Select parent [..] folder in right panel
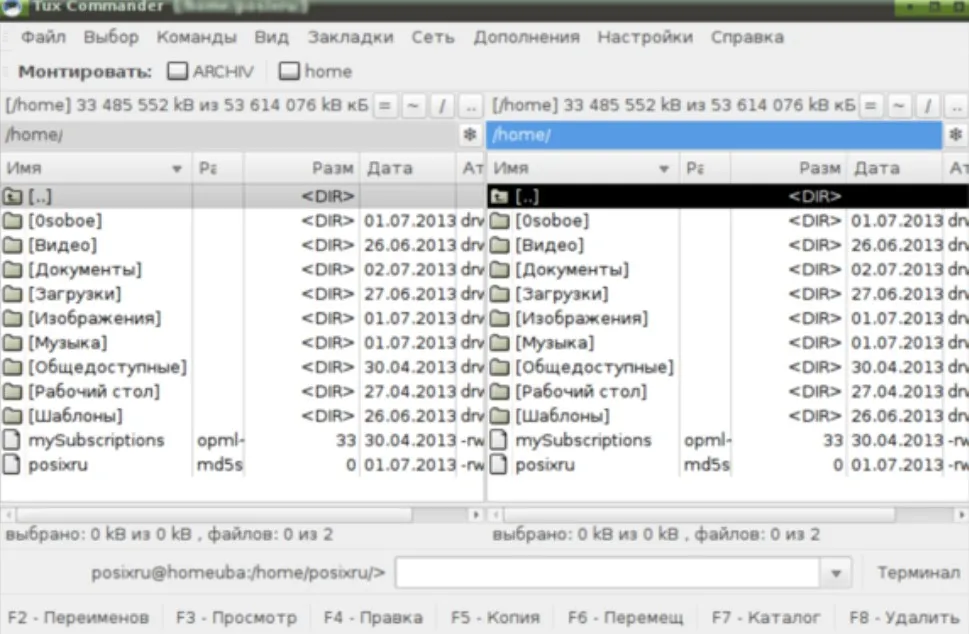 tap(728, 197)
